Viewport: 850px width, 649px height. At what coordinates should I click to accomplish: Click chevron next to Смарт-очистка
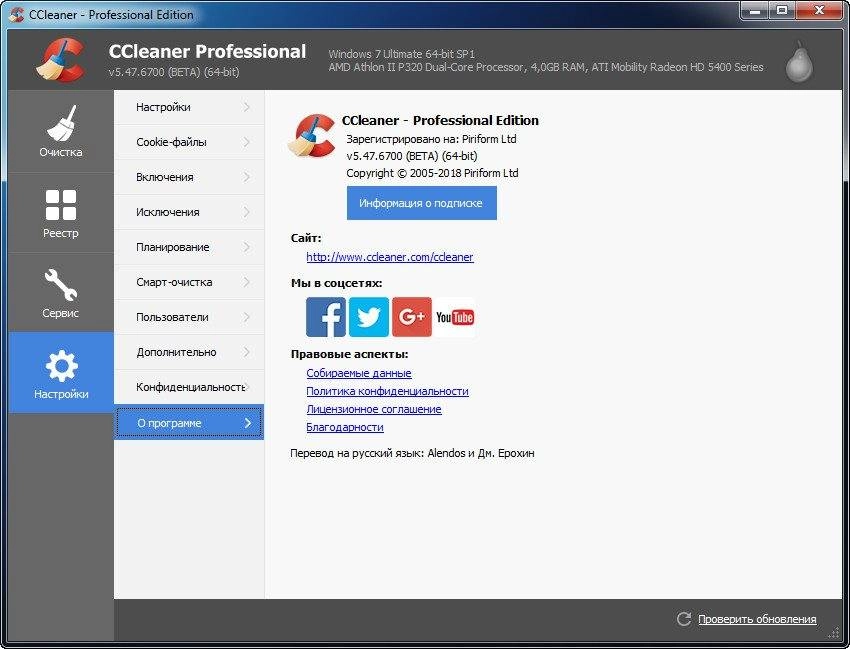point(247,282)
